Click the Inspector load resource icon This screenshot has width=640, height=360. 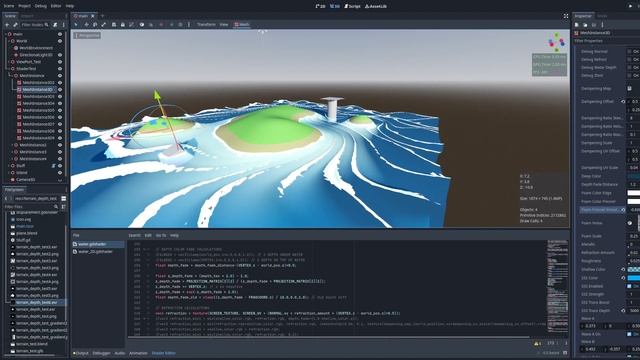click(585, 24)
